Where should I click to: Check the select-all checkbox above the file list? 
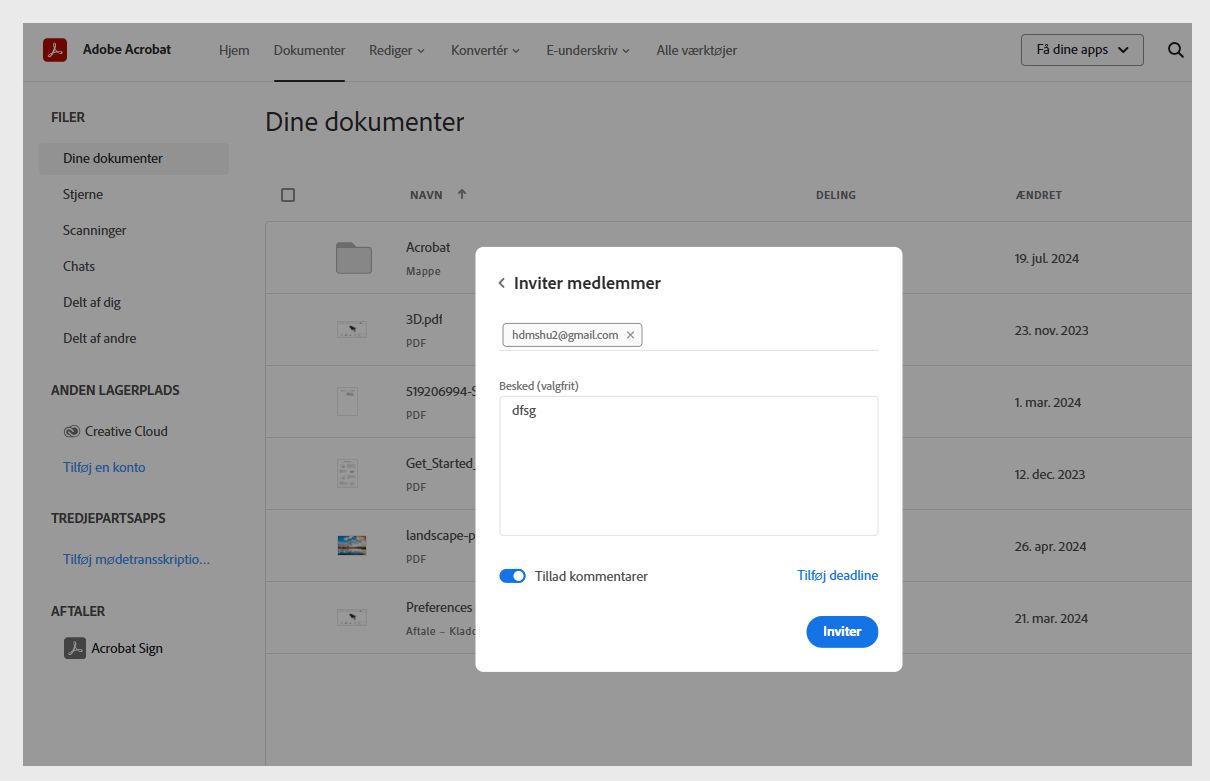[288, 194]
